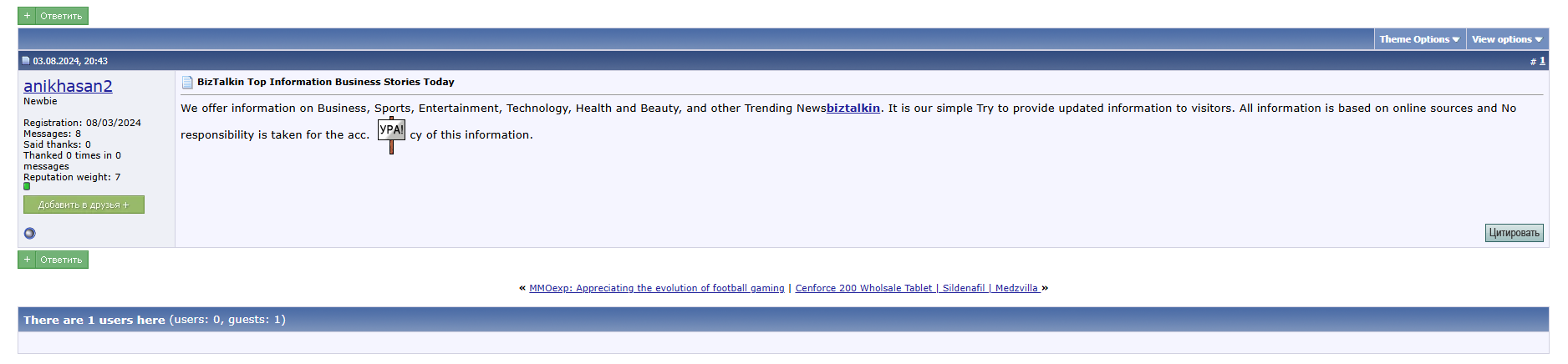Open the next thread Cenforce 200 Wholsale Tablet
The height and width of the screenshot is (364, 1568).
(x=917, y=288)
